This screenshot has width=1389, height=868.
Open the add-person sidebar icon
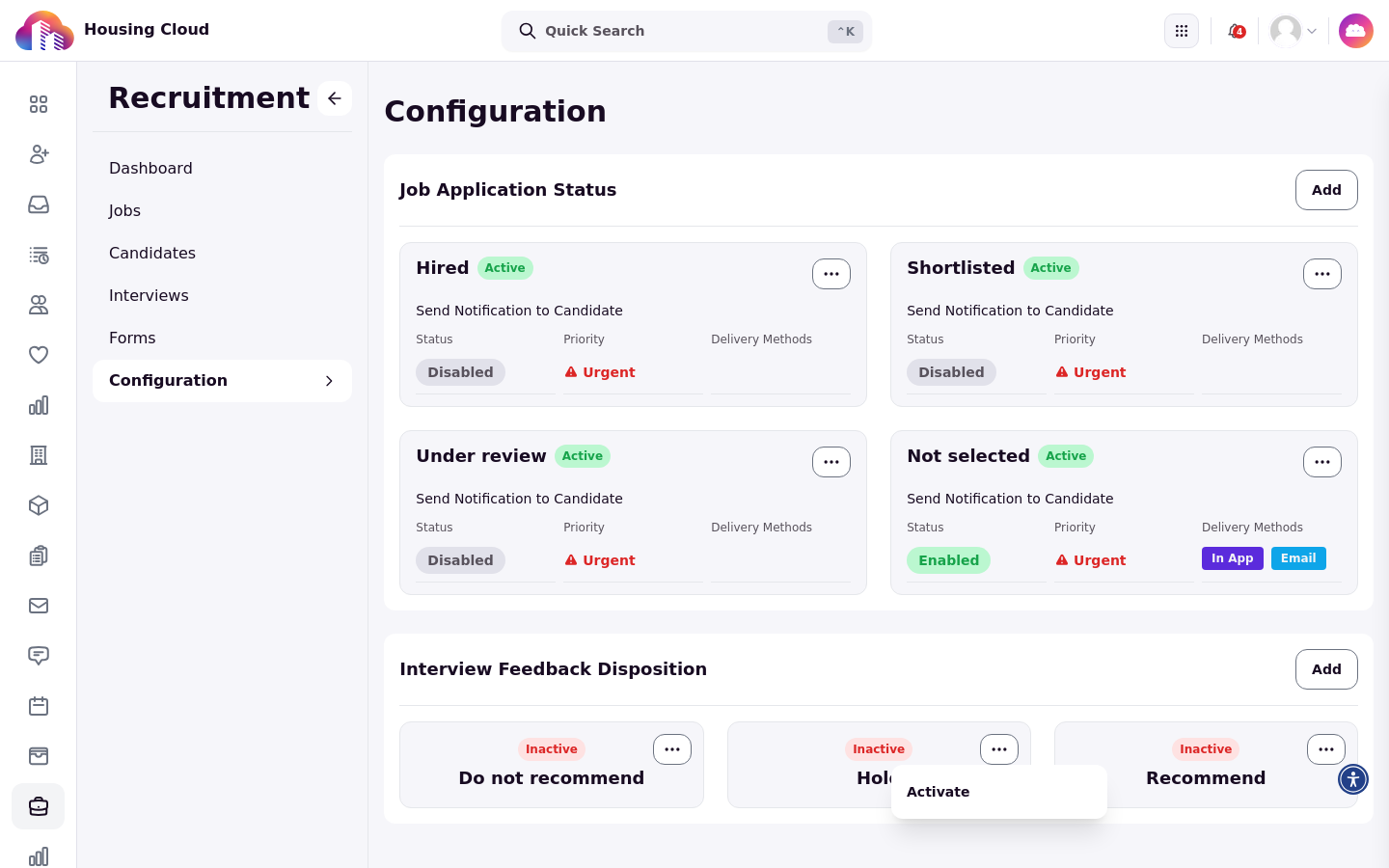(39, 154)
